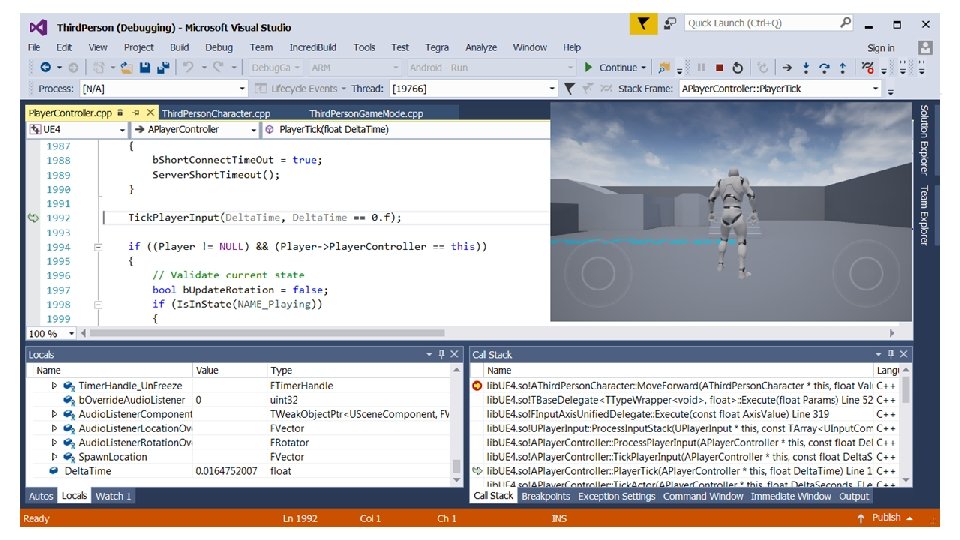Click the Step Out icon
Viewport: 960px width, 540px height.
tap(842, 67)
